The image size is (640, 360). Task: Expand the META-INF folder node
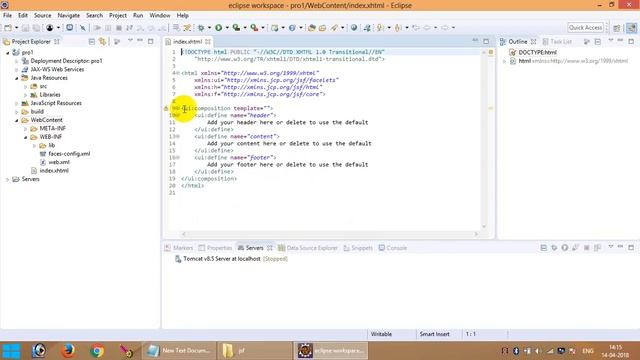tap(25, 129)
